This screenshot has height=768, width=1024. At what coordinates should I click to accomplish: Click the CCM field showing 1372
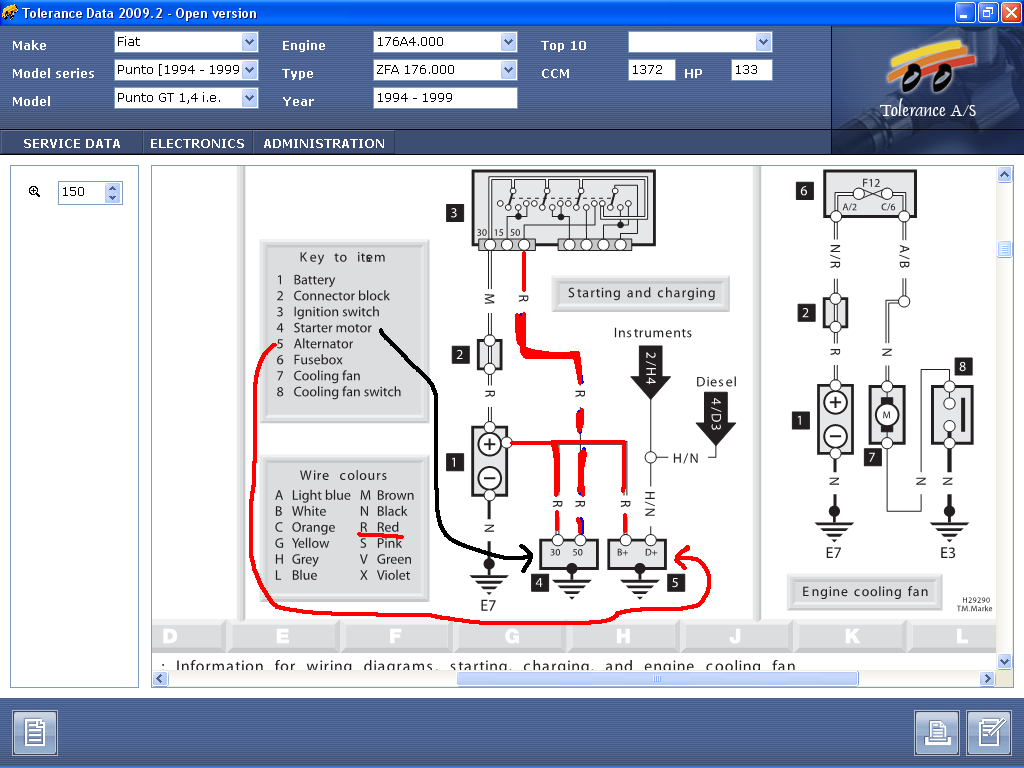point(652,70)
